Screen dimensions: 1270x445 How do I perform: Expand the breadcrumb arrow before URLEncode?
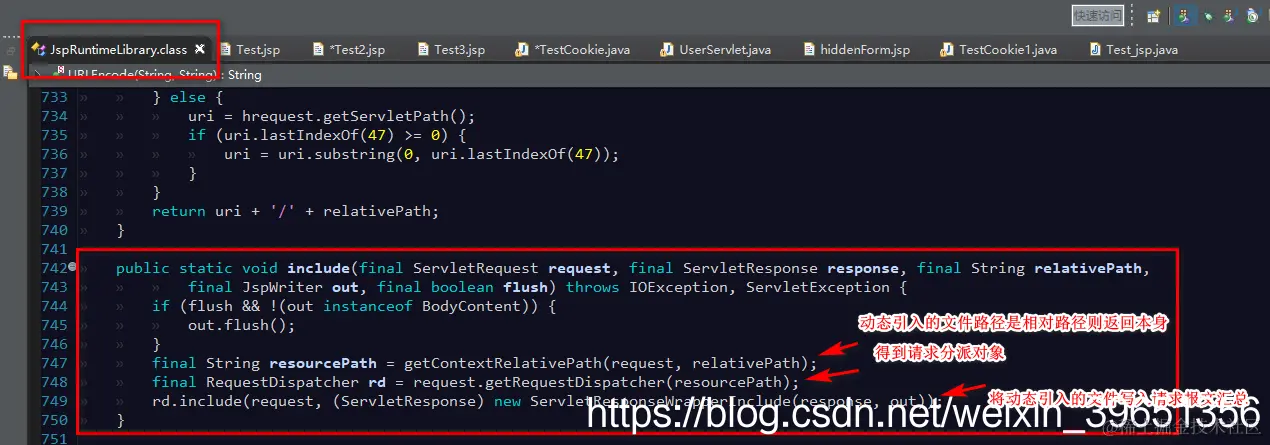click(x=38, y=74)
